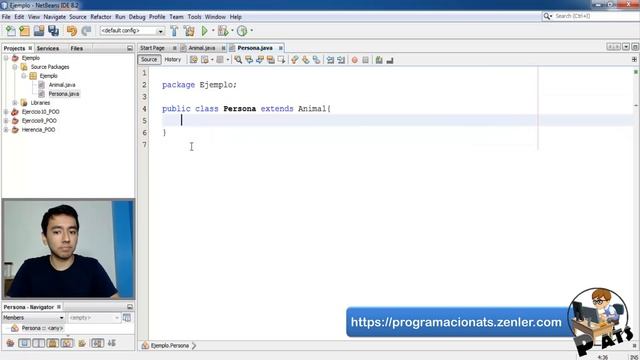Profile the project from the toolbar
Screen dimensions: 640x360
pyautogui.click(x=242, y=31)
